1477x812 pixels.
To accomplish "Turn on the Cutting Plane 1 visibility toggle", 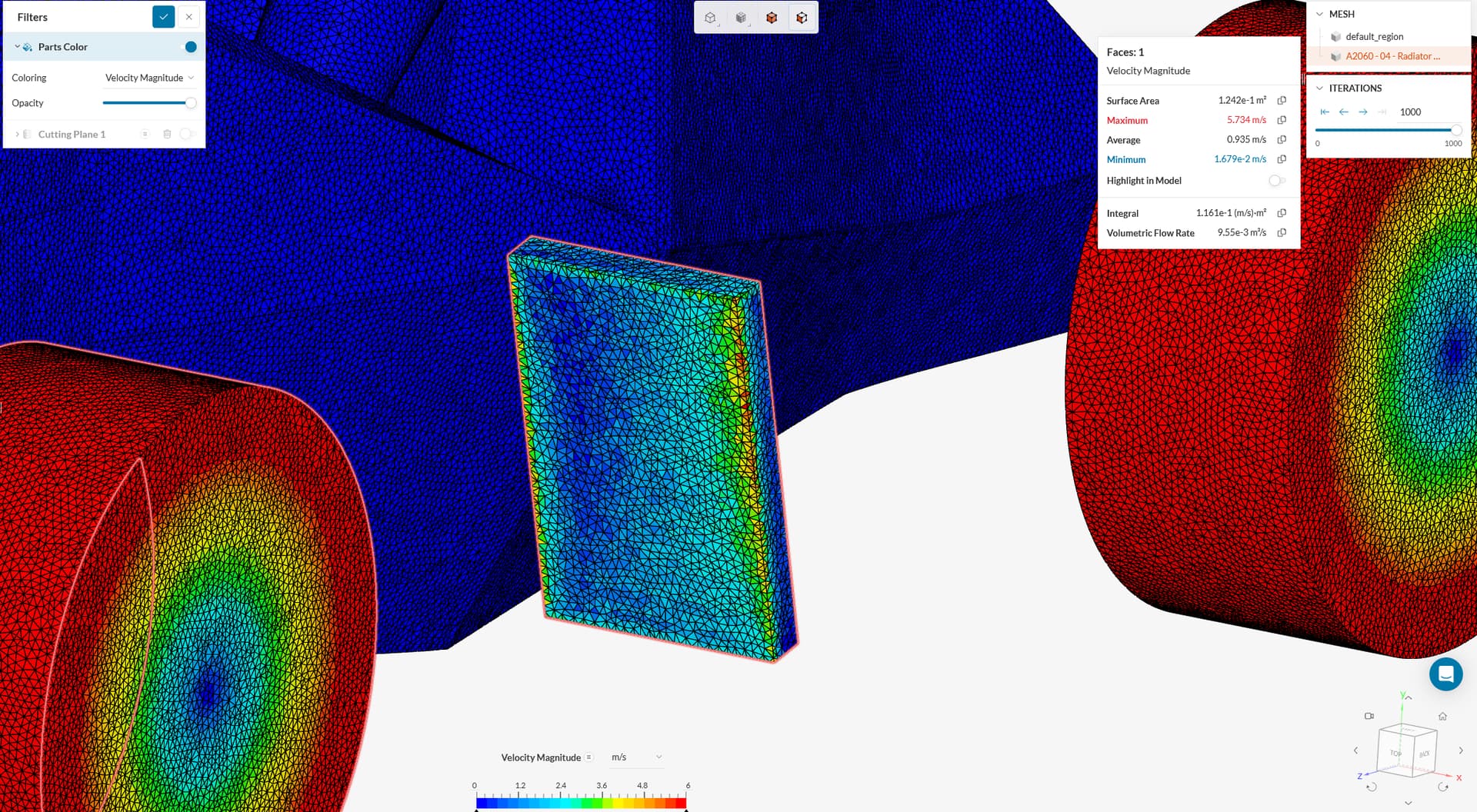I will 187,134.
